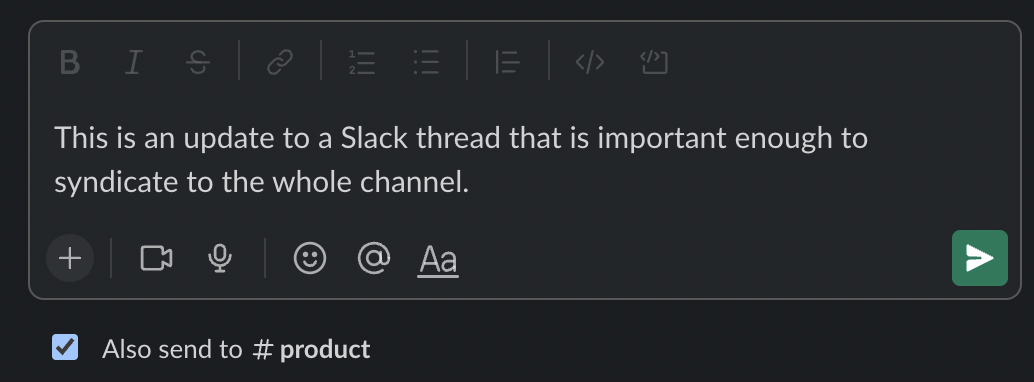
Task: Insert a code block
Action: pyautogui.click(x=654, y=63)
